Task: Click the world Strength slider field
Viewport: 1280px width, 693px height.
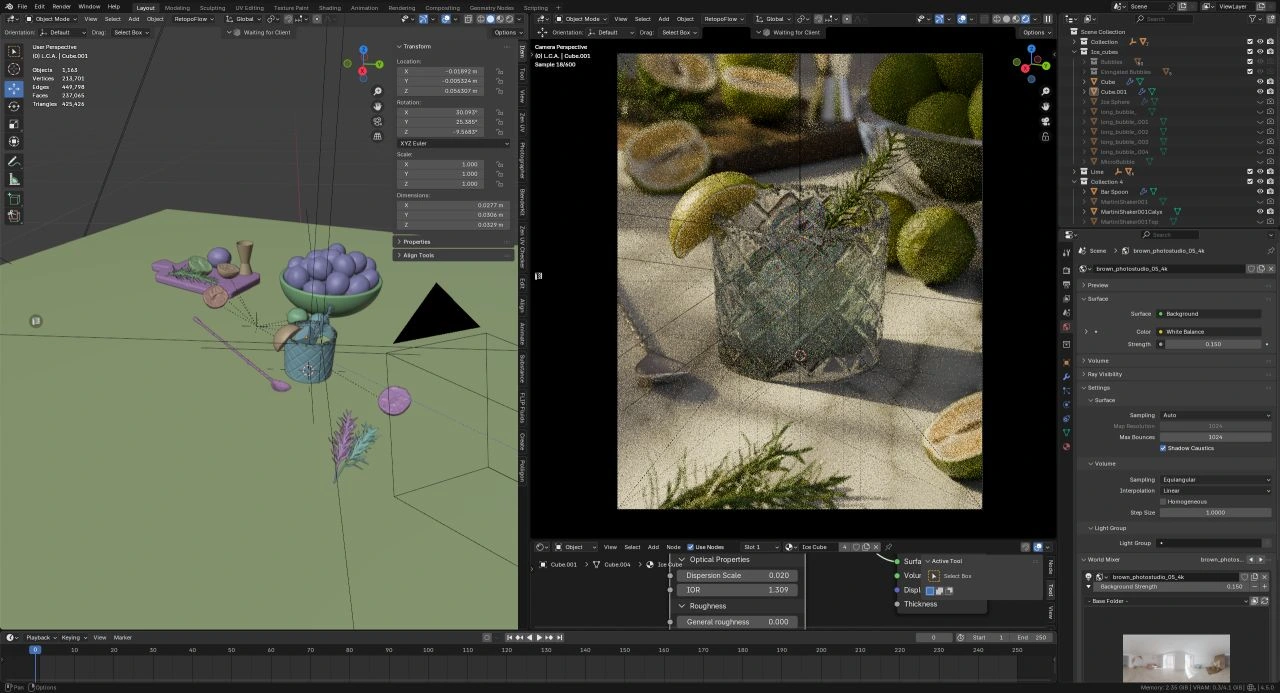Action: [x=1215, y=344]
